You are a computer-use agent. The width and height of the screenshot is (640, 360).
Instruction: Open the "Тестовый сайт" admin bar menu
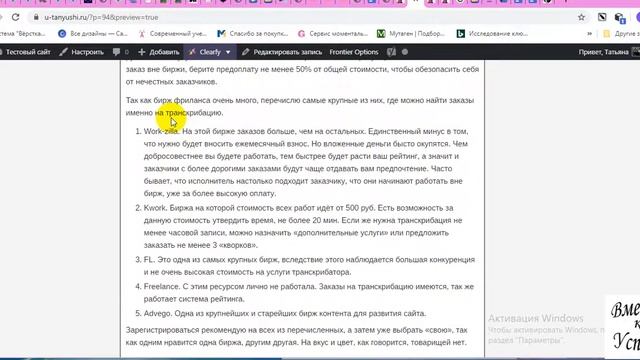(x=24, y=52)
